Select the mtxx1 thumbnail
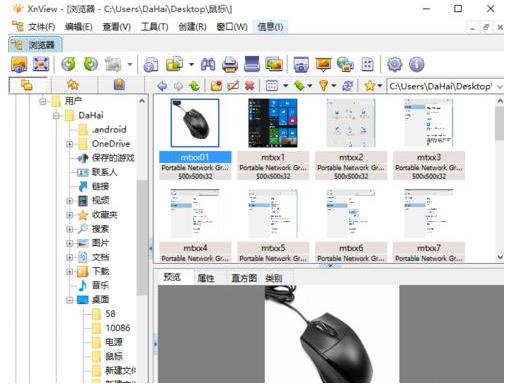This screenshot has height=384, width=508. (273, 139)
